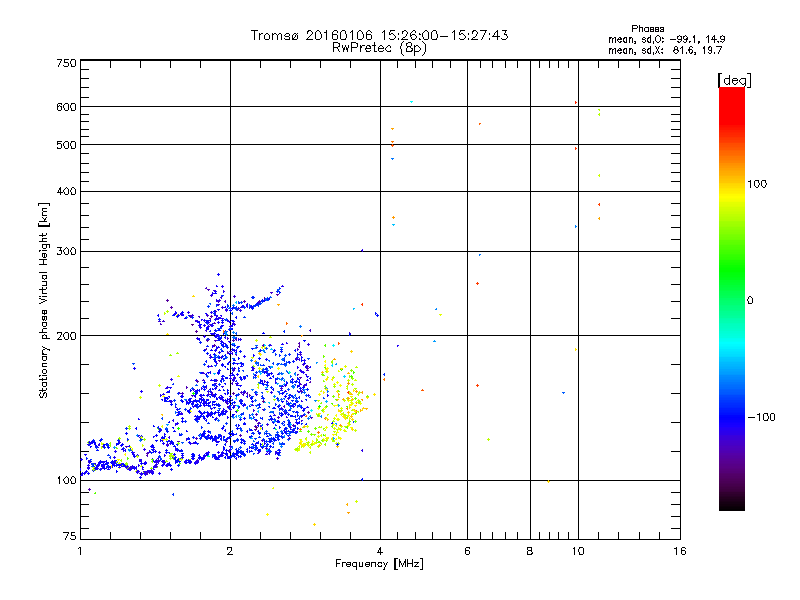The image size is (800, 600).
Task: Click the y-axis tick label '500'
Action: 67,145
